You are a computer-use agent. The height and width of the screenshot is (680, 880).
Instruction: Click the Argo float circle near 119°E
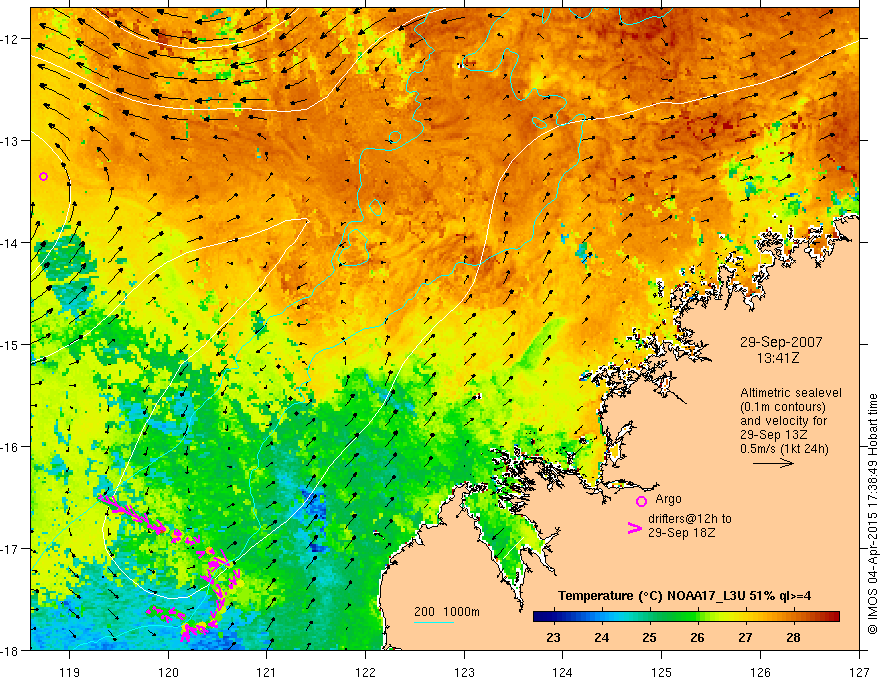pyautogui.click(x=43, y=176)
